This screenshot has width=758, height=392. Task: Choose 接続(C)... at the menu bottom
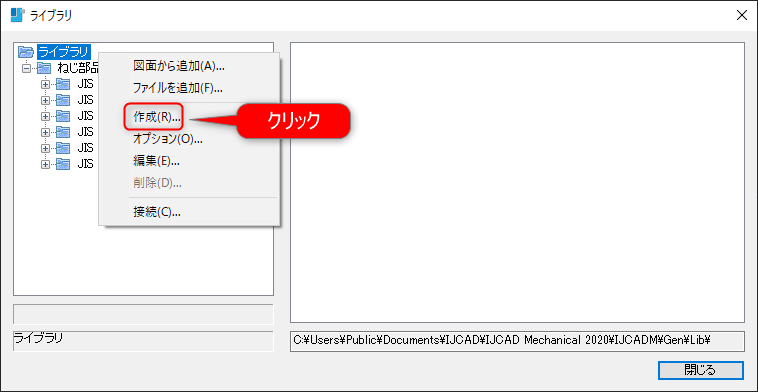click(x=157, y=212)
